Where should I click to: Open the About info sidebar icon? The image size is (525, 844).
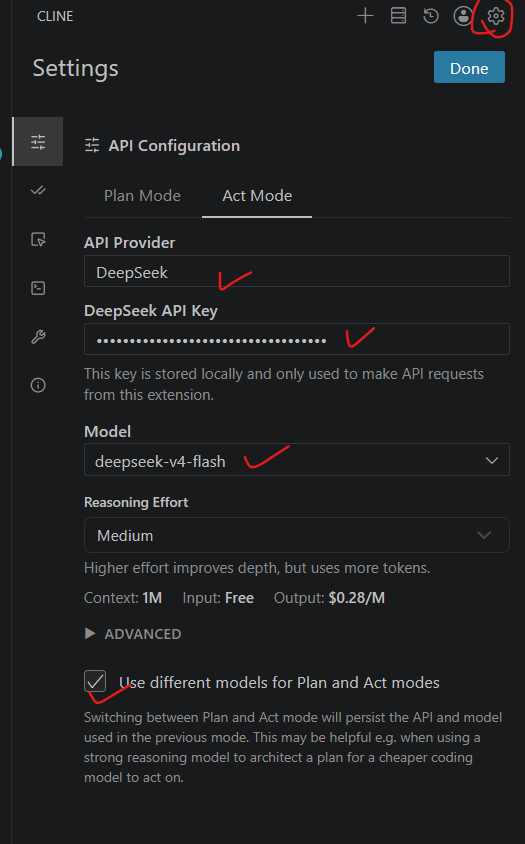tap(38, 385)
